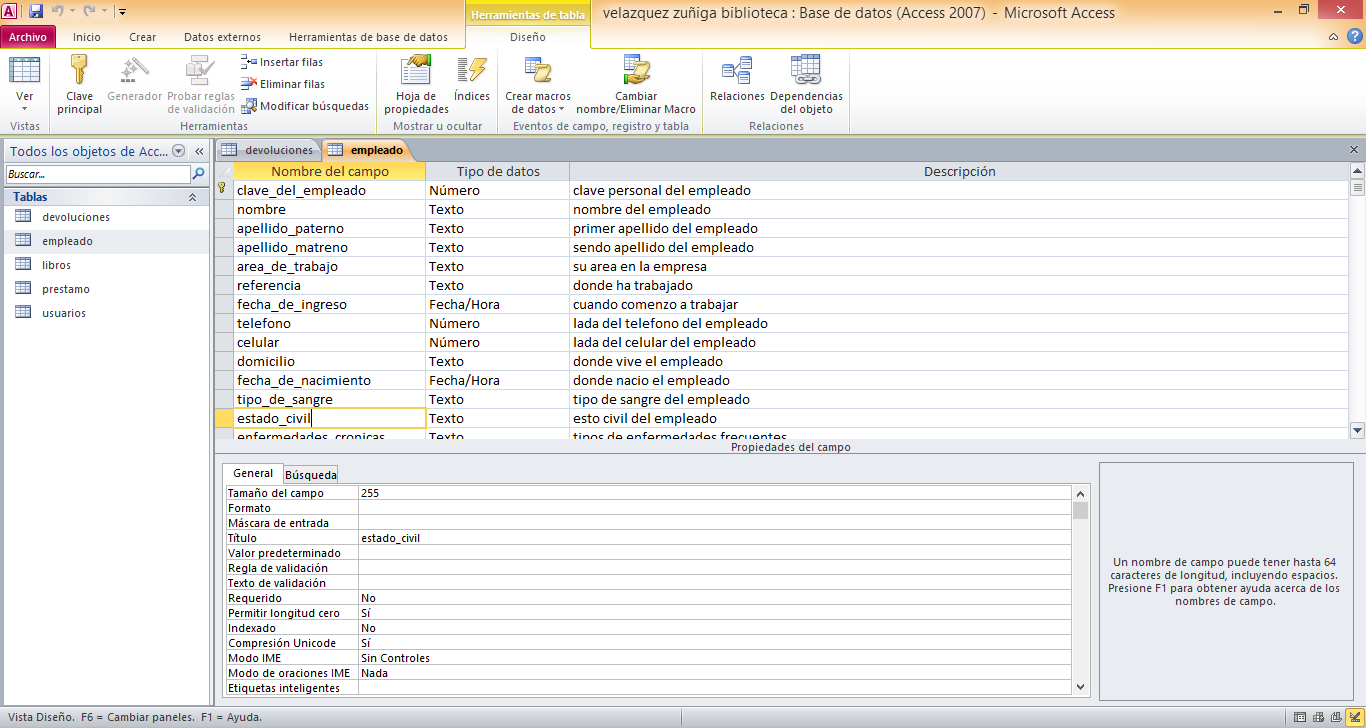Click the Tamaño del campo value 255
This screenshot has height=728, width=1366.
[x=715, y=493]
